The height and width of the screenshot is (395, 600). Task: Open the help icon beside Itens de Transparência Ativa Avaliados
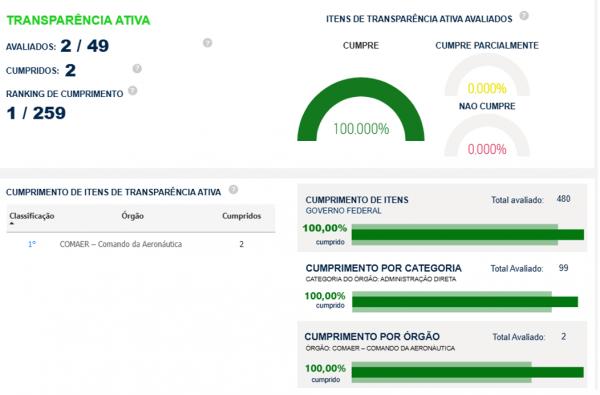(524, 16)
